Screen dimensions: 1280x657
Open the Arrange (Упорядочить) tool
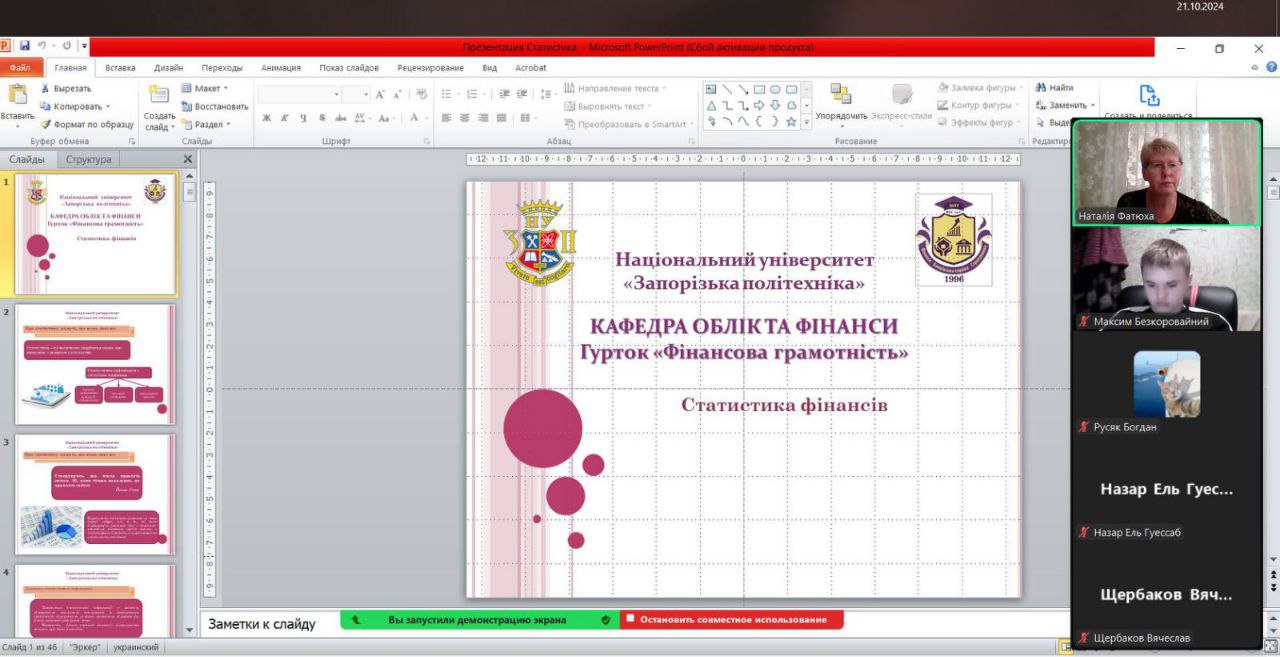(841, 95)
